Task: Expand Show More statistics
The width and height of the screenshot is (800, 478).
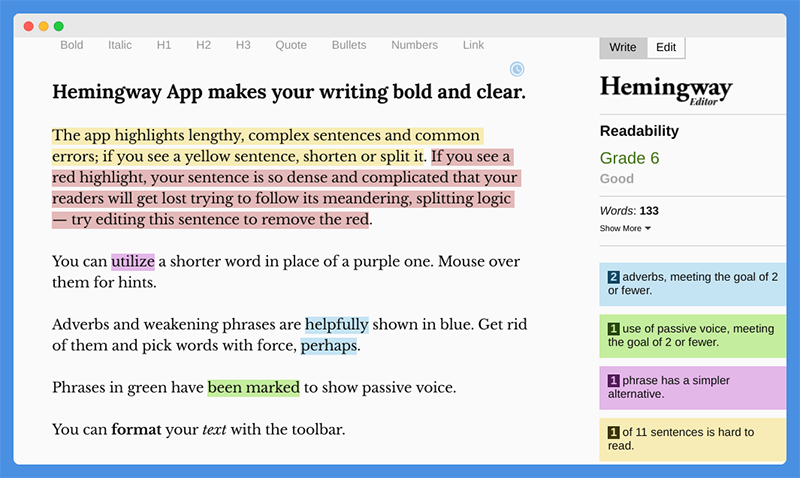Action: [x=625, y=228]
